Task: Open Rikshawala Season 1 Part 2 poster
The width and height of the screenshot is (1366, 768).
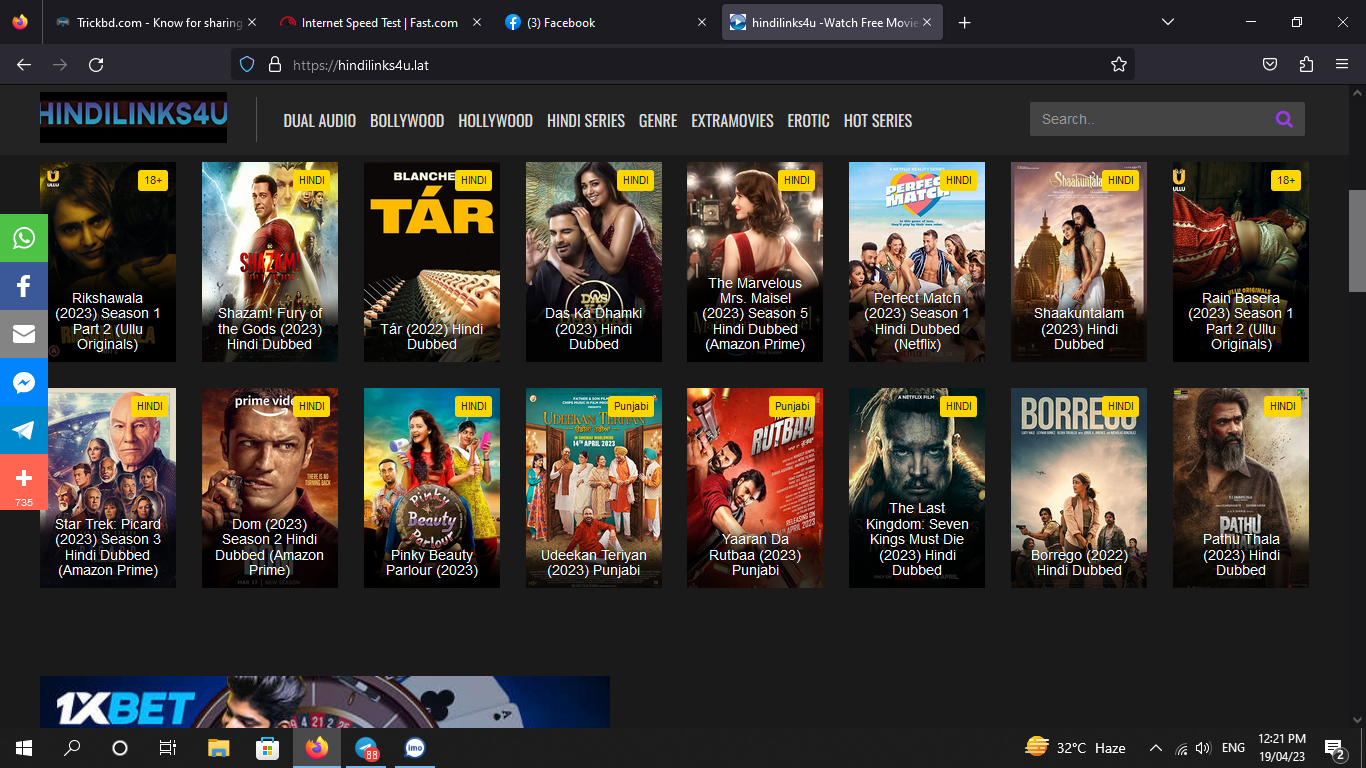Action: pyautogui.click(x=108, y=262)
